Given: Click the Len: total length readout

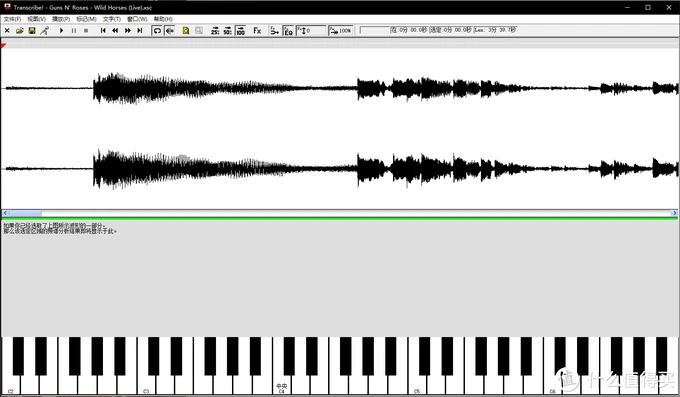Looking at the screenshot, I should click(x=495, y=30).
